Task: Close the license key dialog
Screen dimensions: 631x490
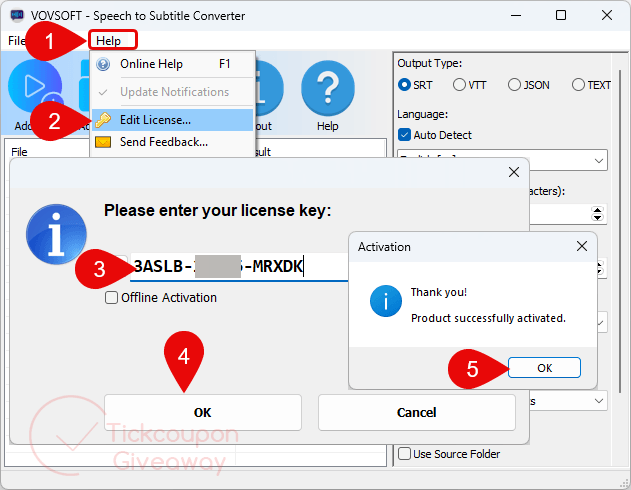Action: tap(513, 172)
